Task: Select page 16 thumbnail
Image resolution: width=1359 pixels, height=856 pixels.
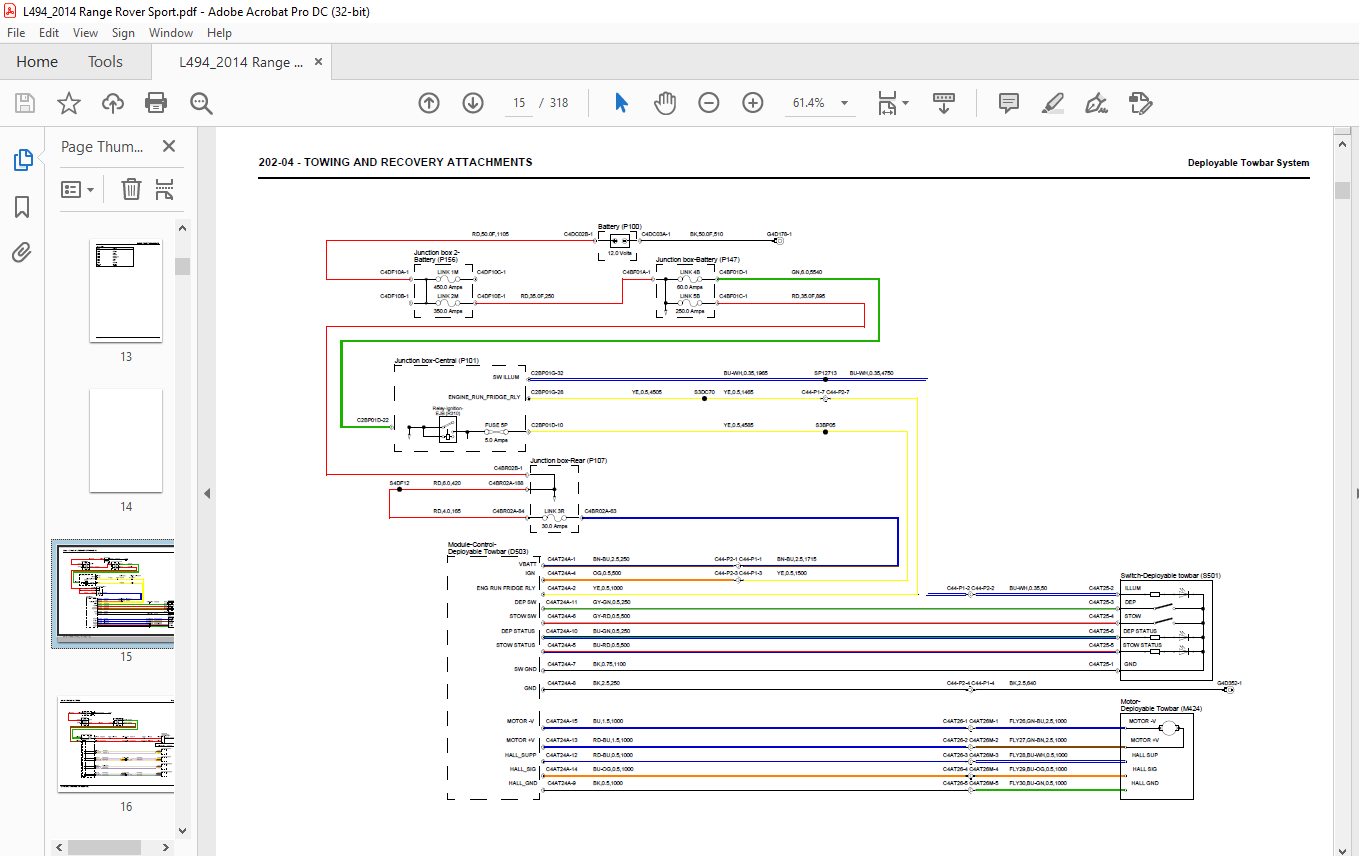Action: pos(116,745)
